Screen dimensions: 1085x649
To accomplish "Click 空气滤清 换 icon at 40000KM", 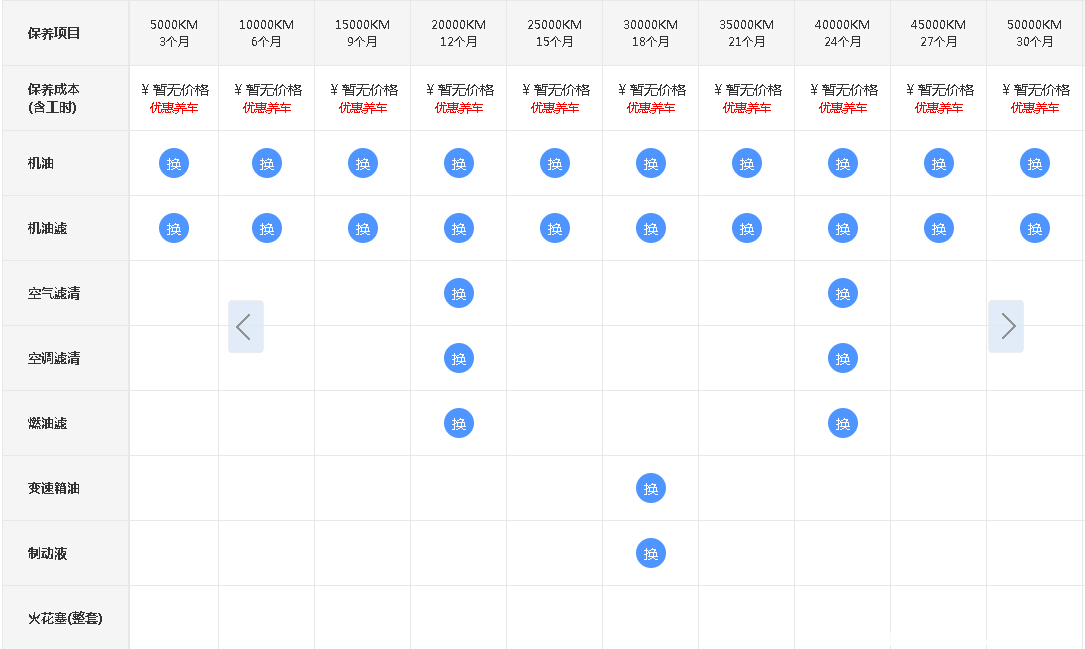I will (x=843, y=293).
